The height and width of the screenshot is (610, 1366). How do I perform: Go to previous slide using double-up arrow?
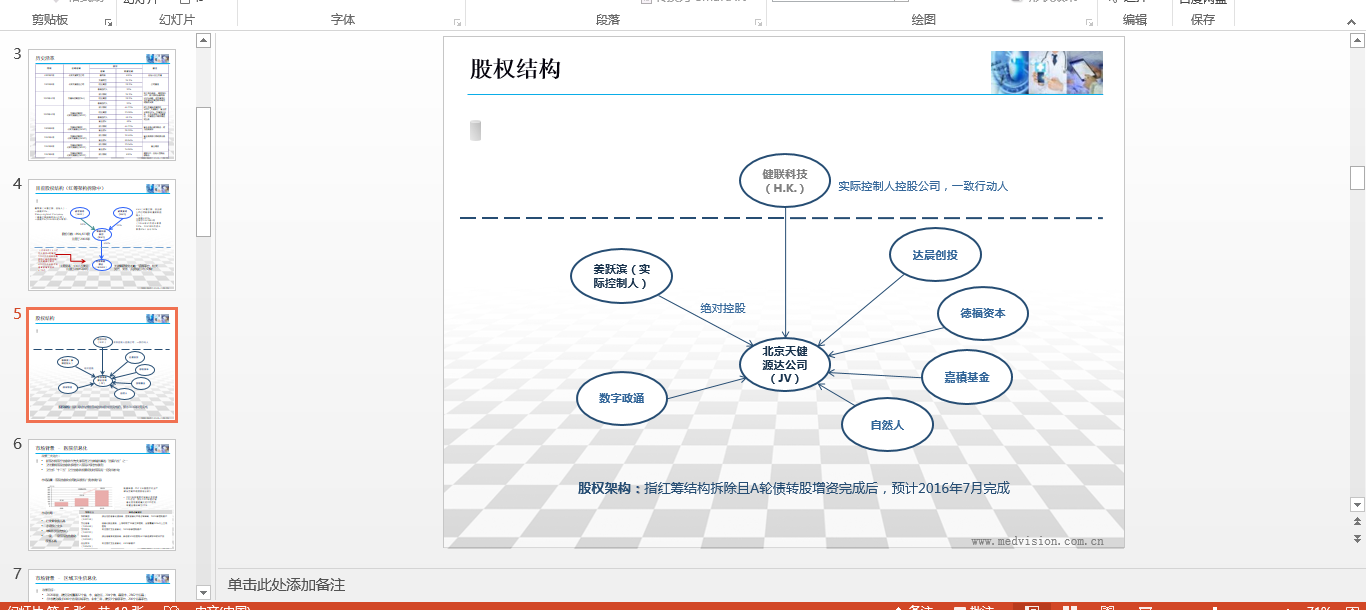[1357, 523]
